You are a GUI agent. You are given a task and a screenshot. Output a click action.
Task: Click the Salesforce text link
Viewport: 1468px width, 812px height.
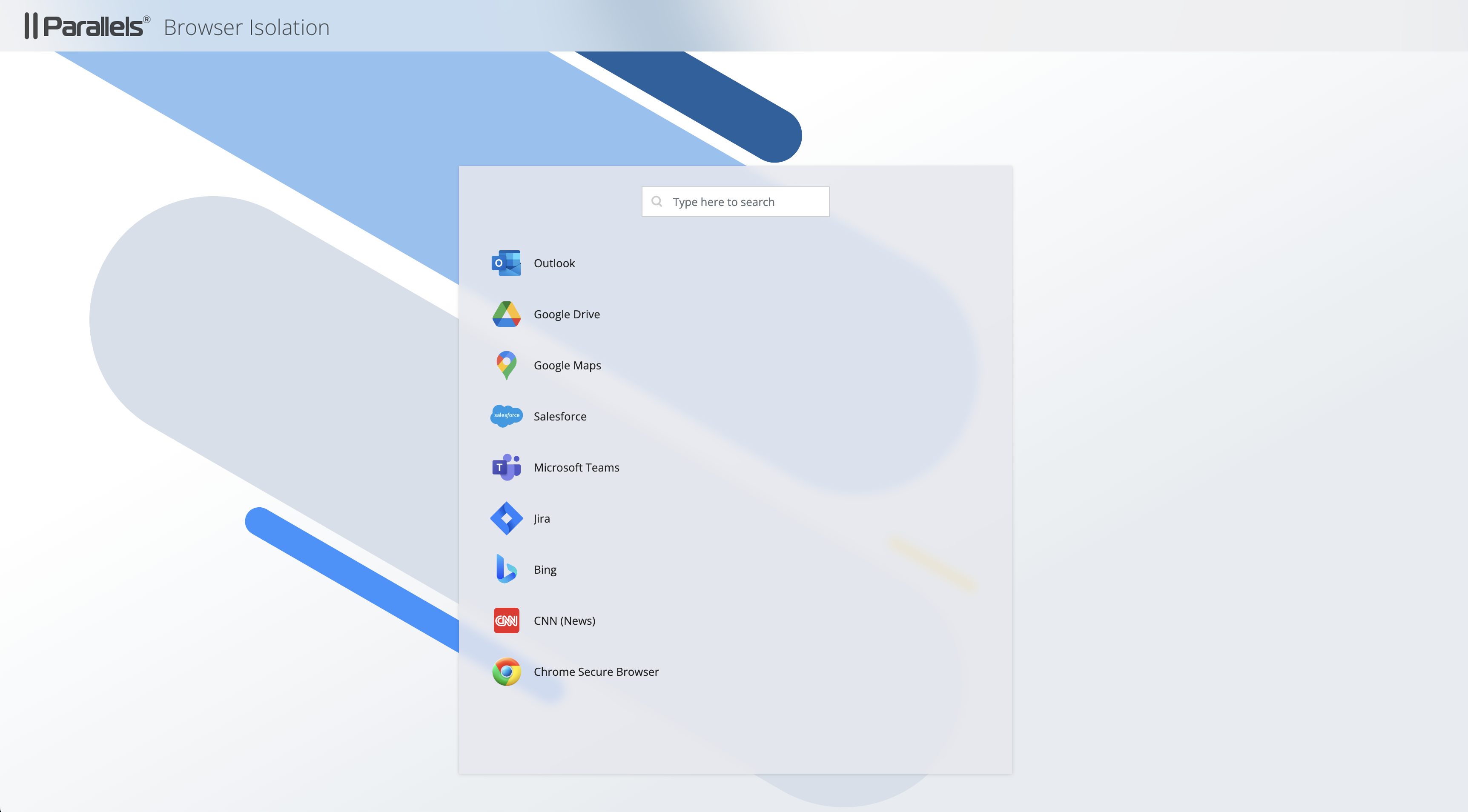[x=559, y=417]
